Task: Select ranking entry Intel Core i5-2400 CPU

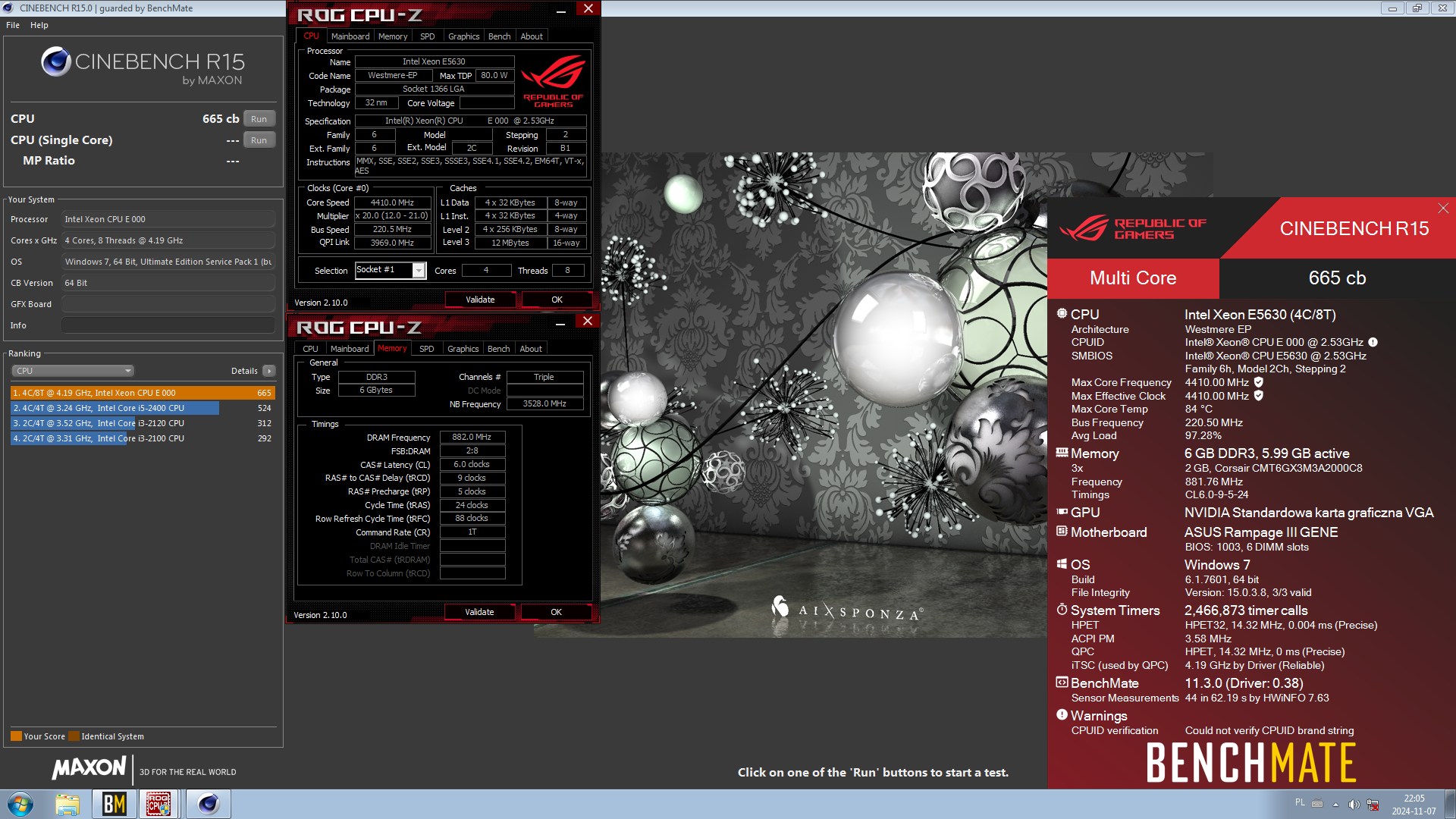Action: [143, 408]
